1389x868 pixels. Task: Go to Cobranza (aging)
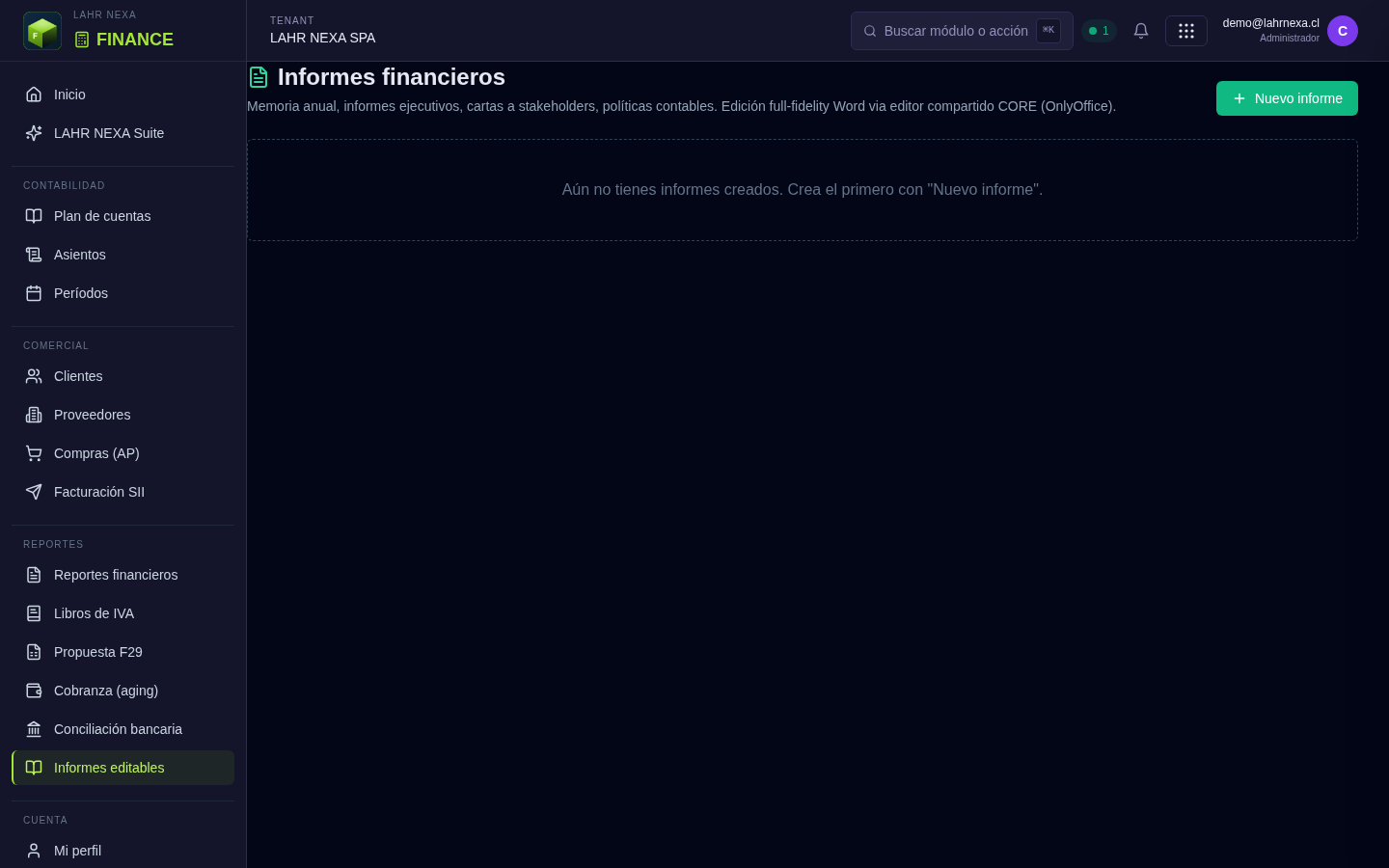123,691
